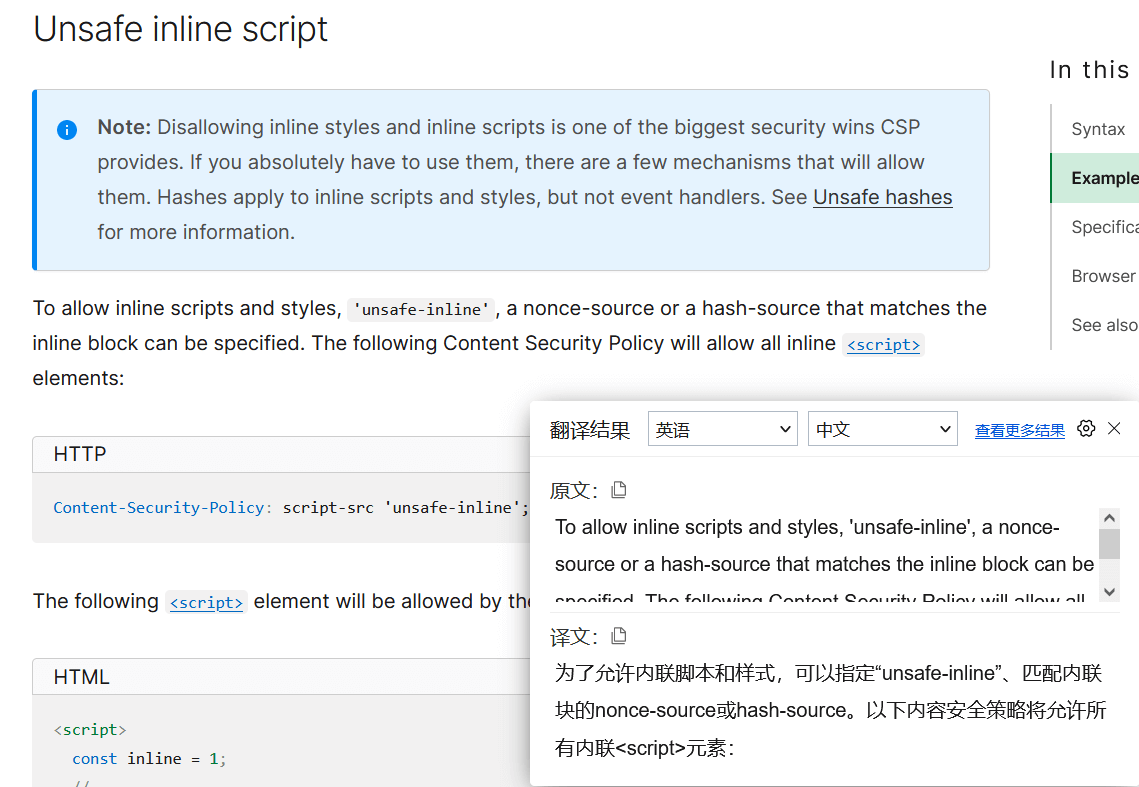Go to Browser compatibility in sidebar

click(x=1104, y=276)
